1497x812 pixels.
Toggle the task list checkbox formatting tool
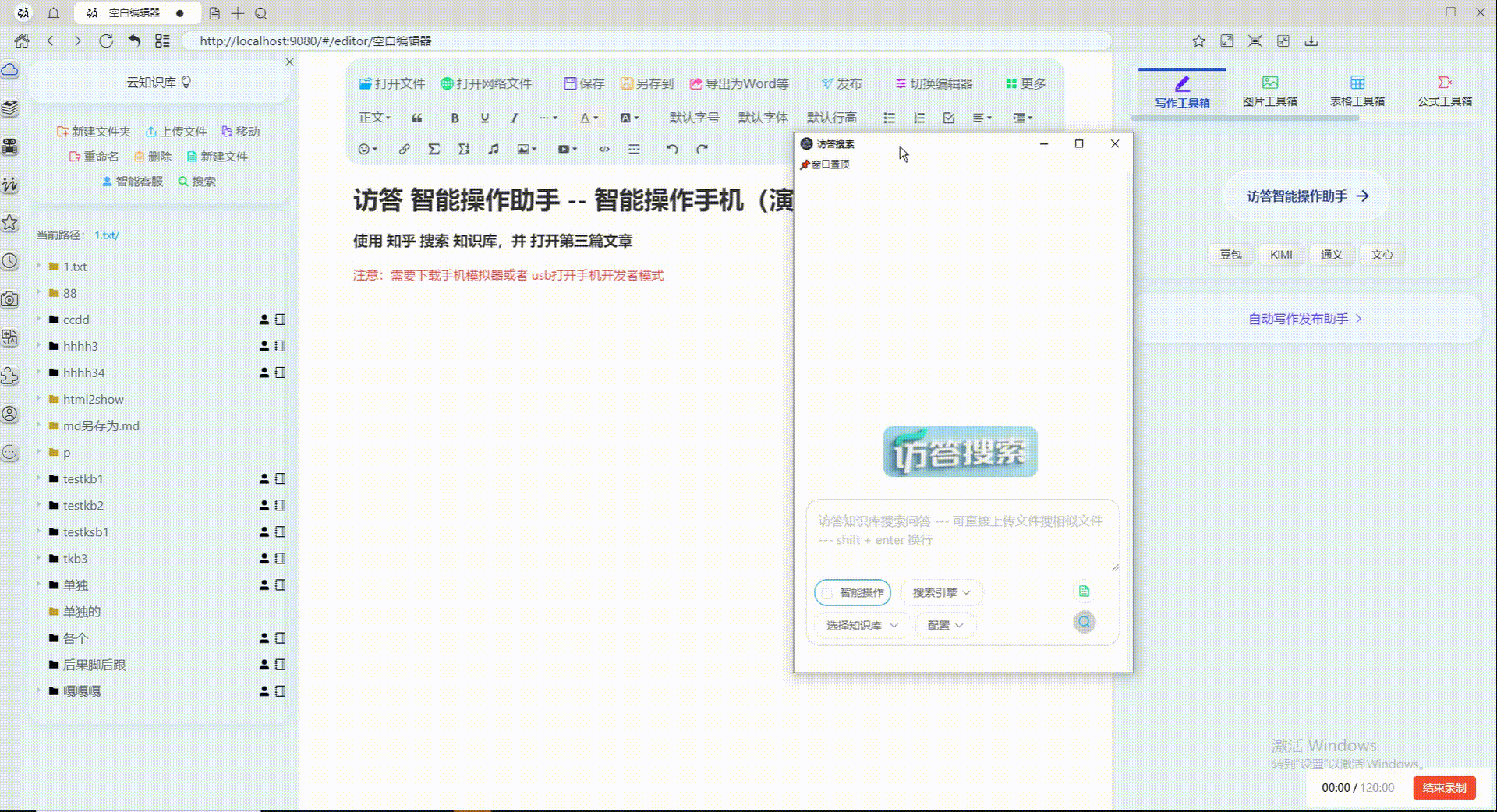pos(948,118)
